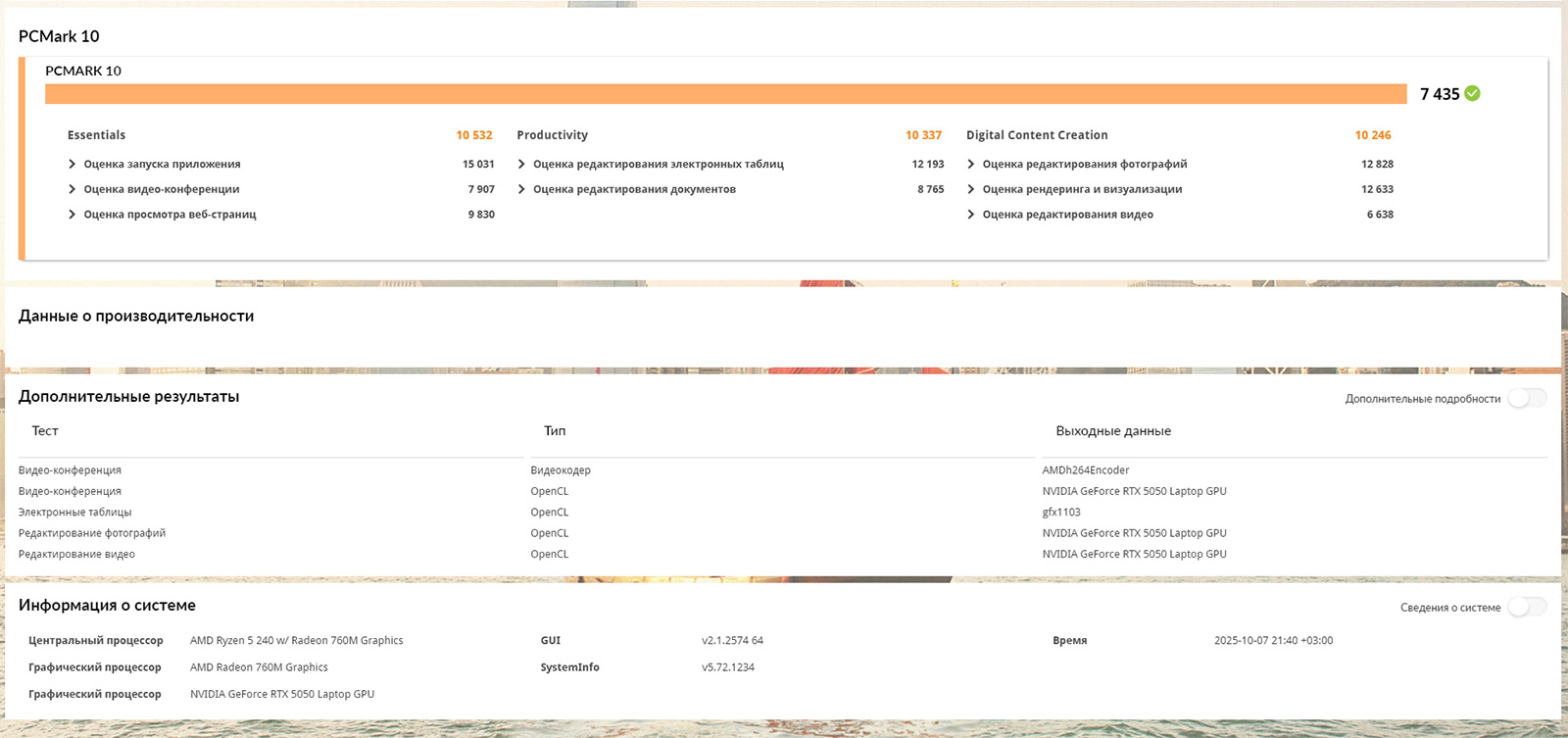Open the Оценка просмотра веб-страниц chevron

coord(73,215)
